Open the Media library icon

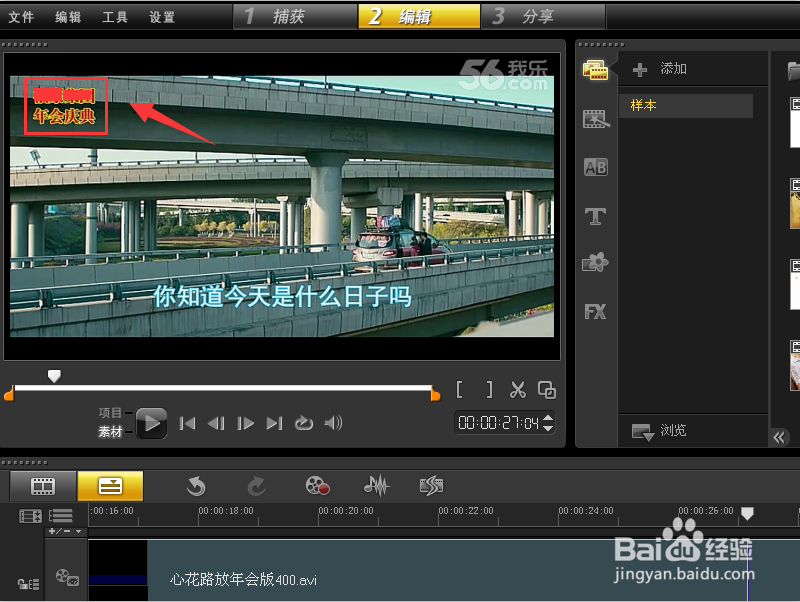[595, 70]
